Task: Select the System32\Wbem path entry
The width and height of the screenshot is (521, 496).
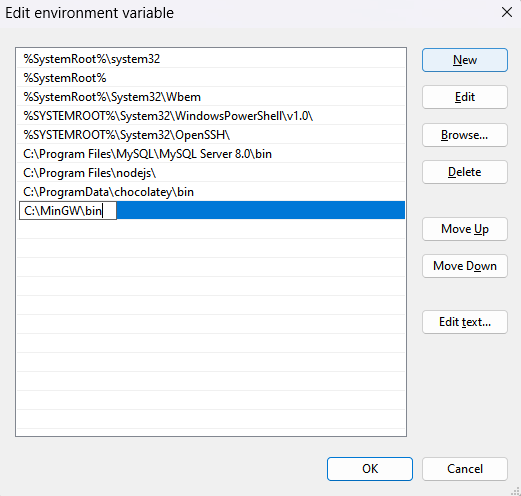Action: pyautogui.click(x=211, y=97)
